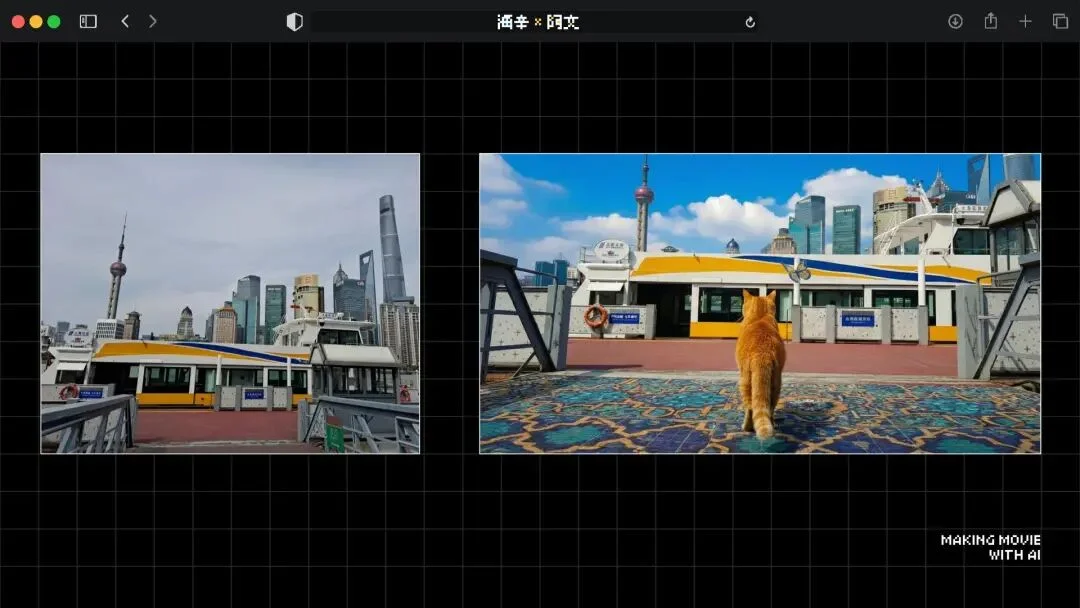
Task: Add a new tab with plus icon
Action: click(1025, 21)
